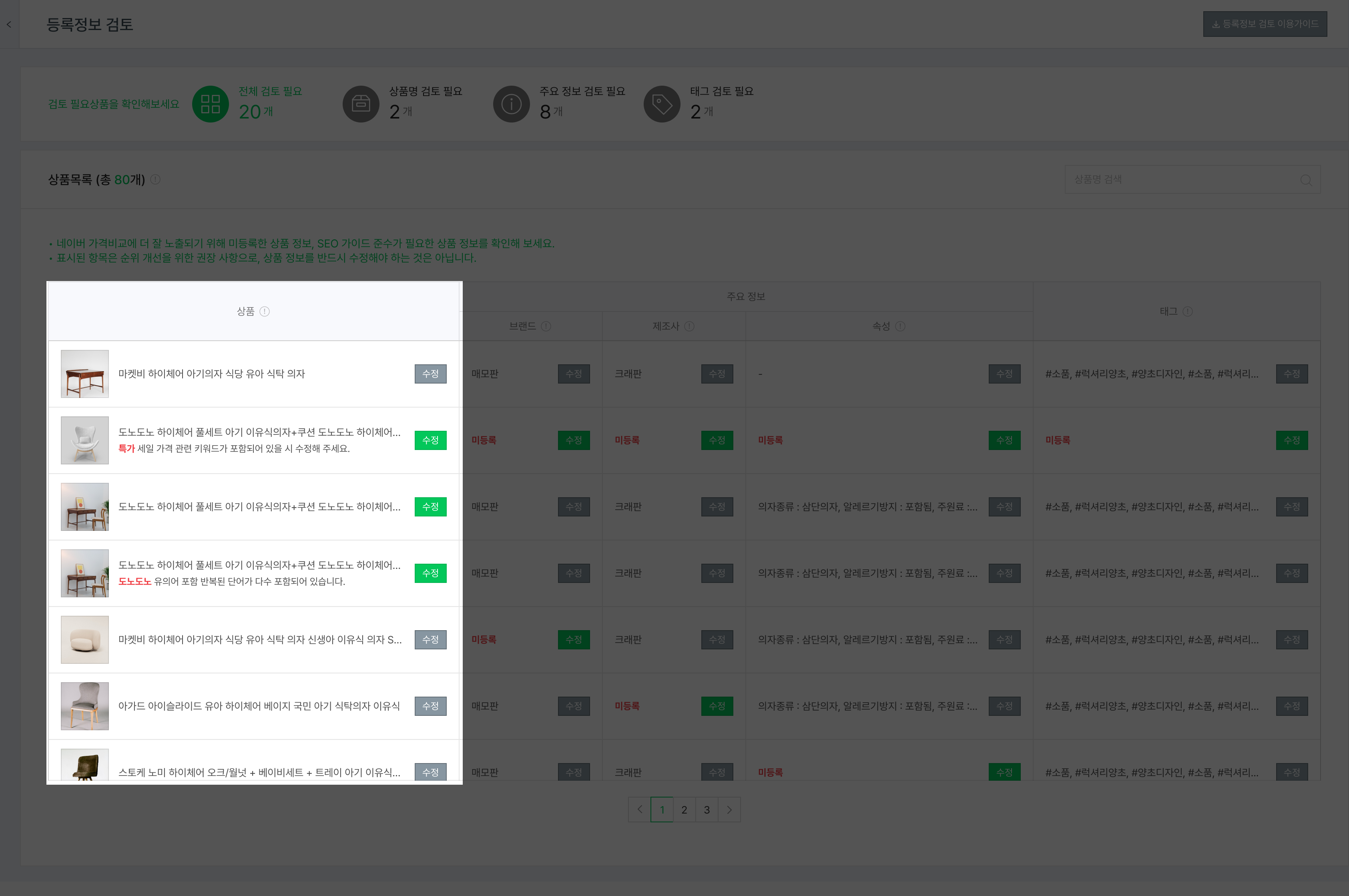Edit tags in first 마켓비 product row
Screen dimensions: 1349x896
(x=1292, y=374)
